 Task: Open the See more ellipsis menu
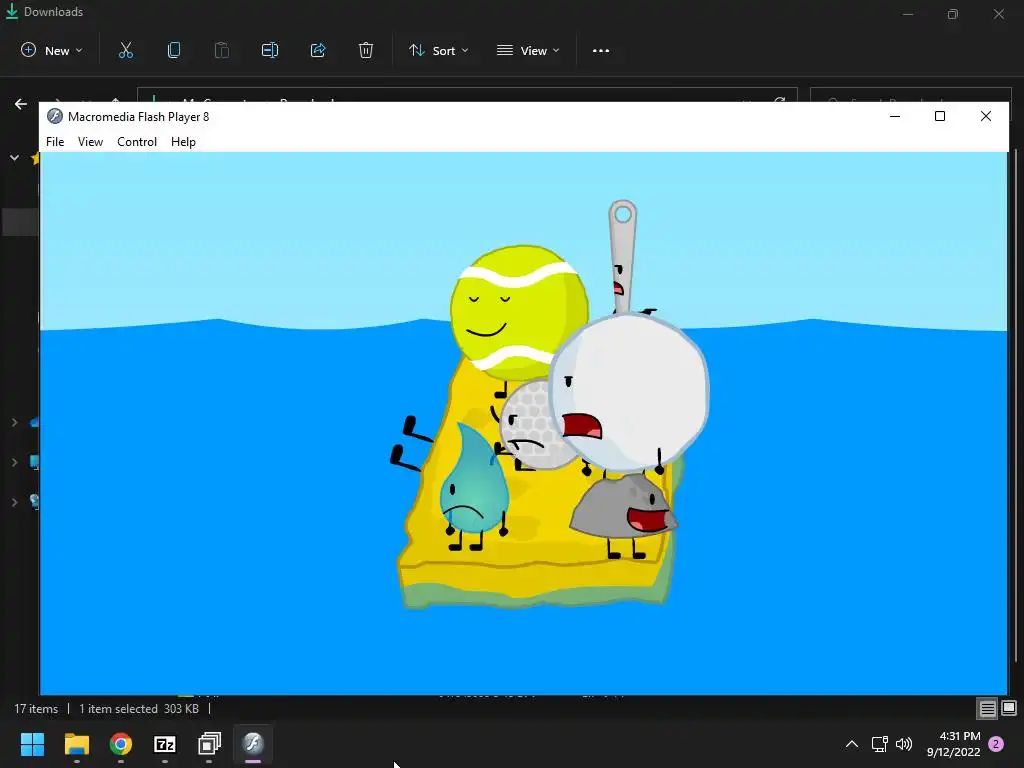click(x=601, y=50)
